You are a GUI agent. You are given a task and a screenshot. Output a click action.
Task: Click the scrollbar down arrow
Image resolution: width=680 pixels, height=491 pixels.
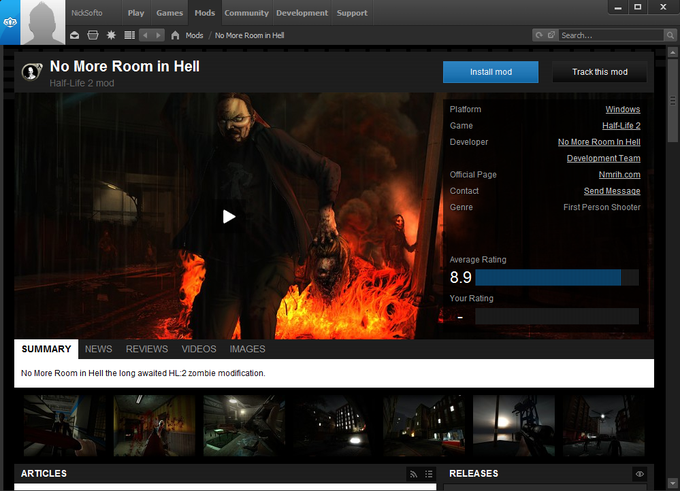673,483
